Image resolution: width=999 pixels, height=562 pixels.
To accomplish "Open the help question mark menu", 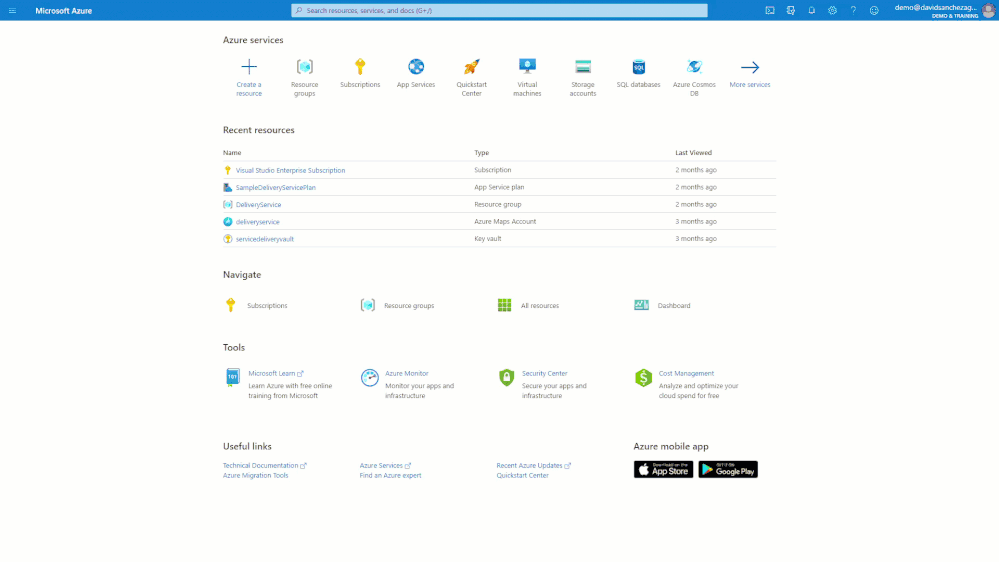I will tap(853, 10).
